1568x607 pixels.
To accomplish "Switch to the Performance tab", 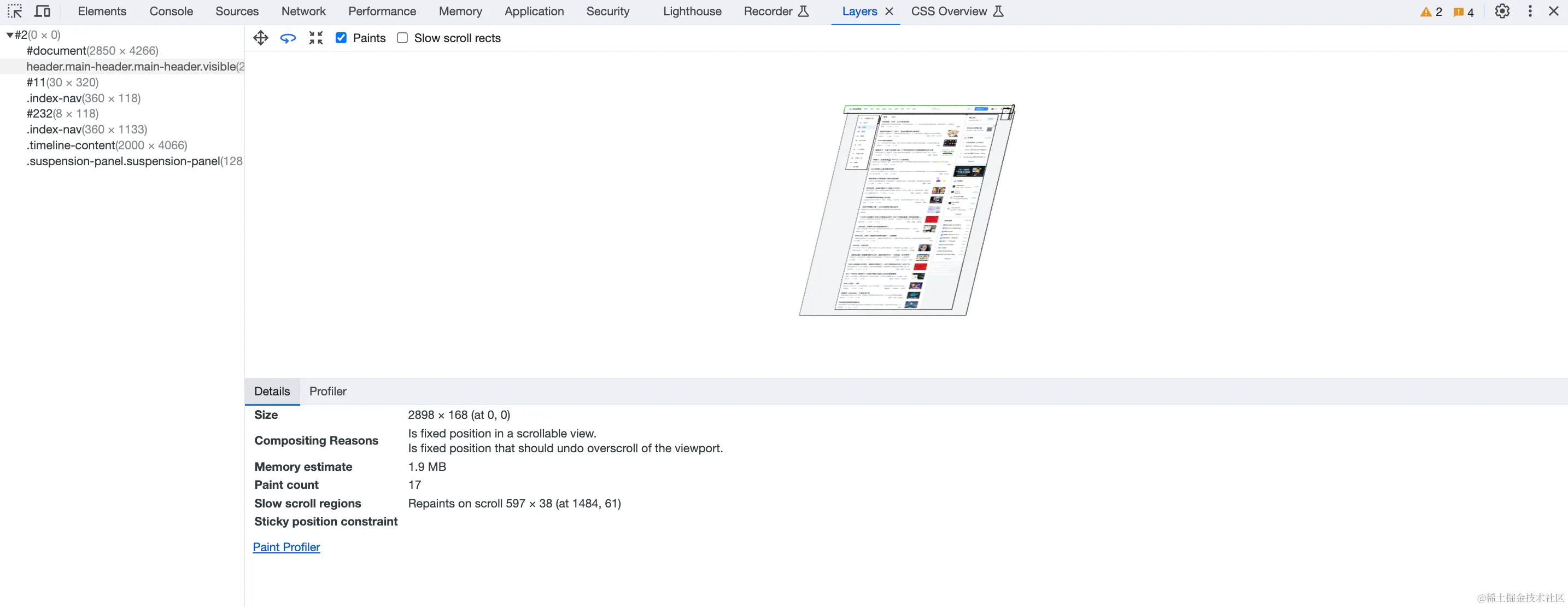I will pos(382,11).
